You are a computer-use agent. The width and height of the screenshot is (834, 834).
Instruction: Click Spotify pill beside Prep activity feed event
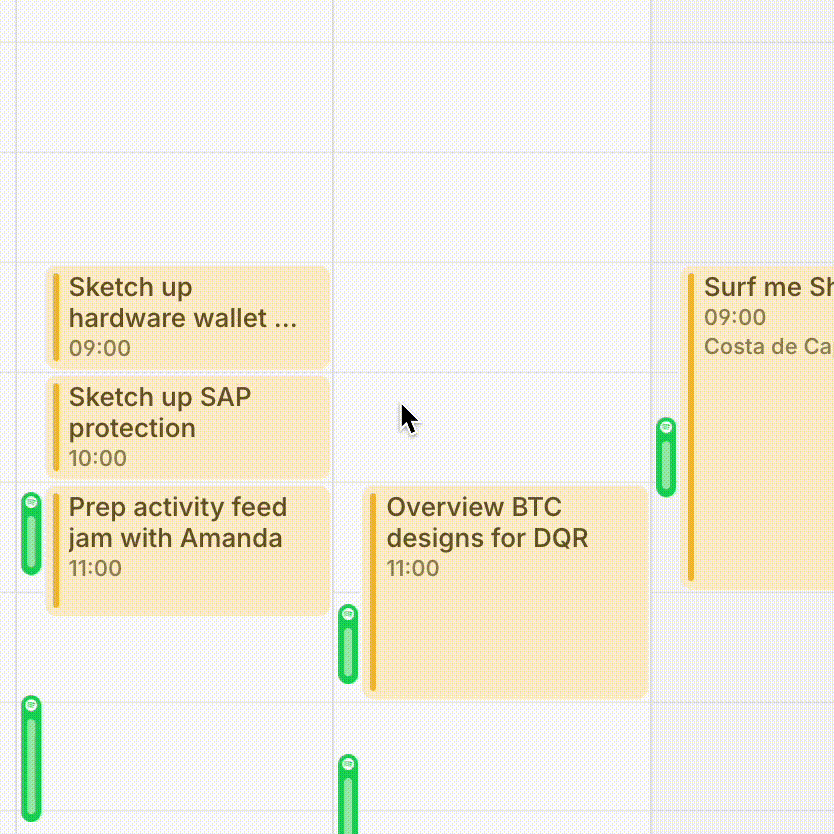click(x=31, y=534)
